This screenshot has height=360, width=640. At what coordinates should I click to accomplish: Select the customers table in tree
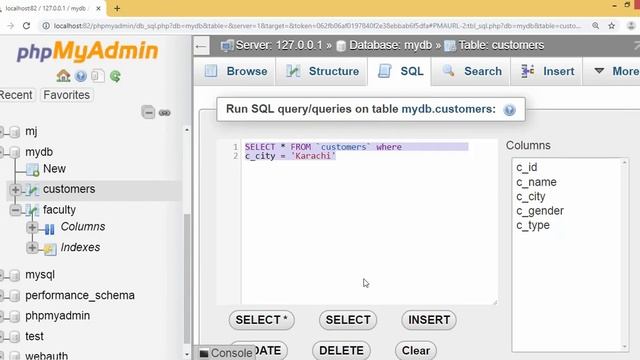click(x=69, y=189)
